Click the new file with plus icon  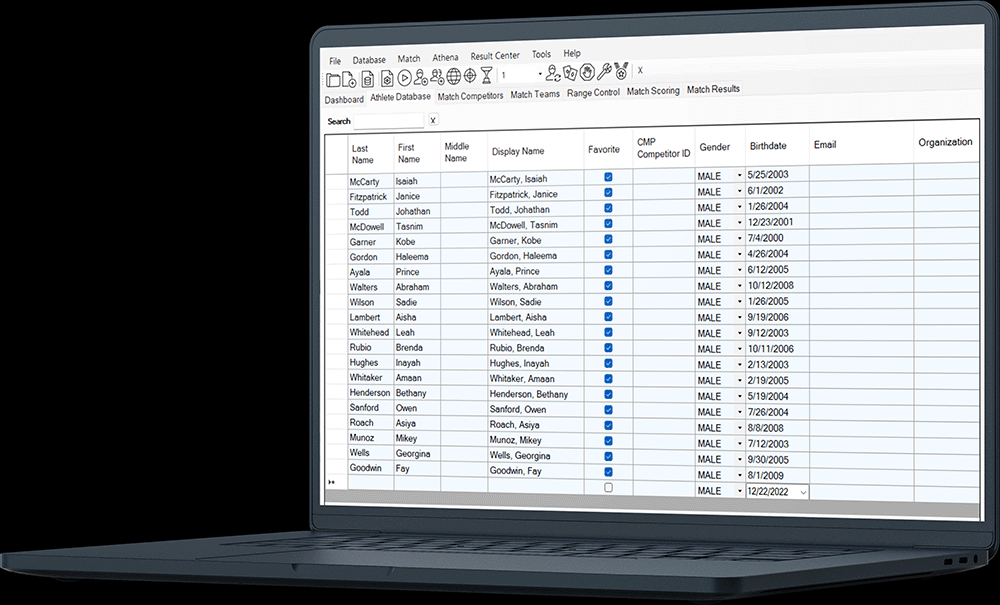[349, 79]
